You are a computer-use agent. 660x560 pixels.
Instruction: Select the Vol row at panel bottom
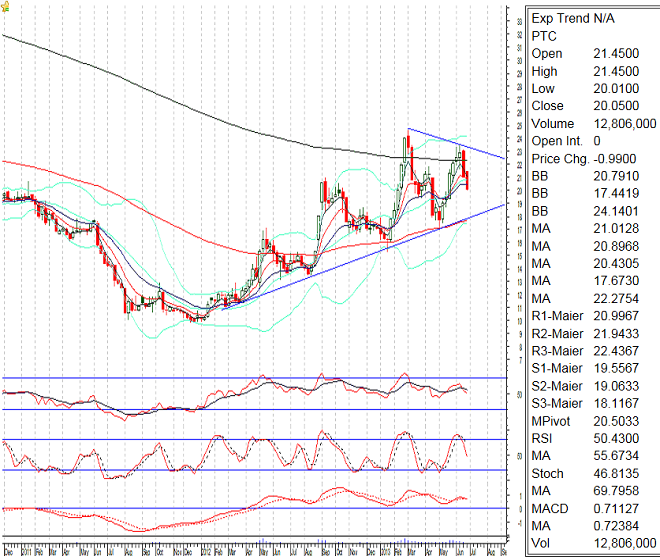pyautogui.click(x=592, y=543)
